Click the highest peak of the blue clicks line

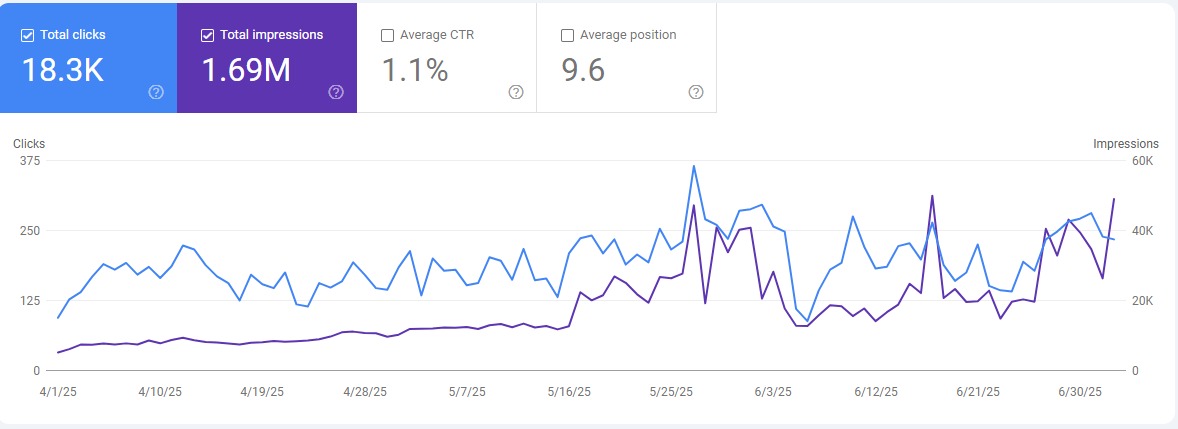point(694,166)
